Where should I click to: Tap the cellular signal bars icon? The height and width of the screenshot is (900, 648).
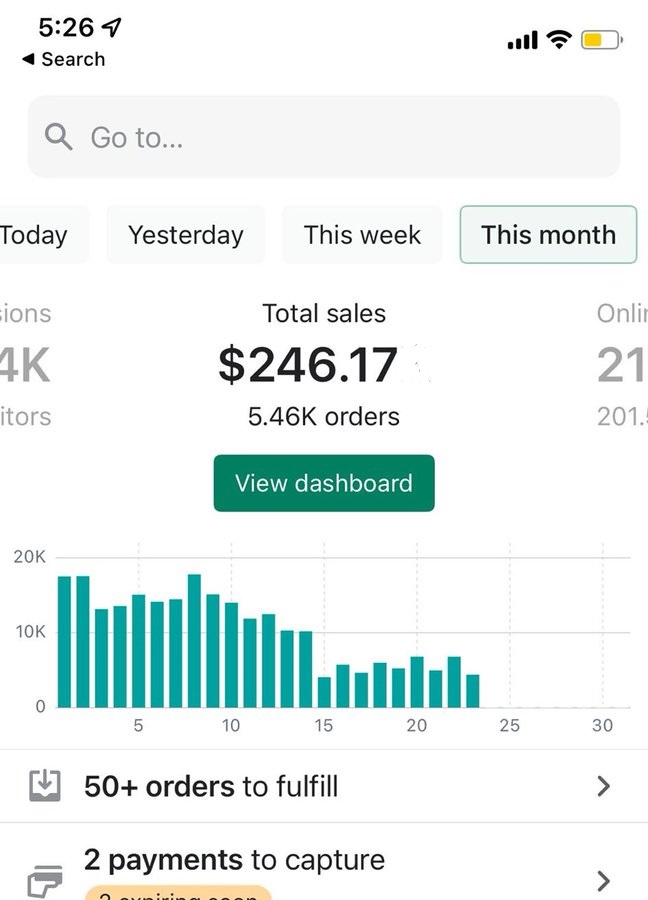522,41
